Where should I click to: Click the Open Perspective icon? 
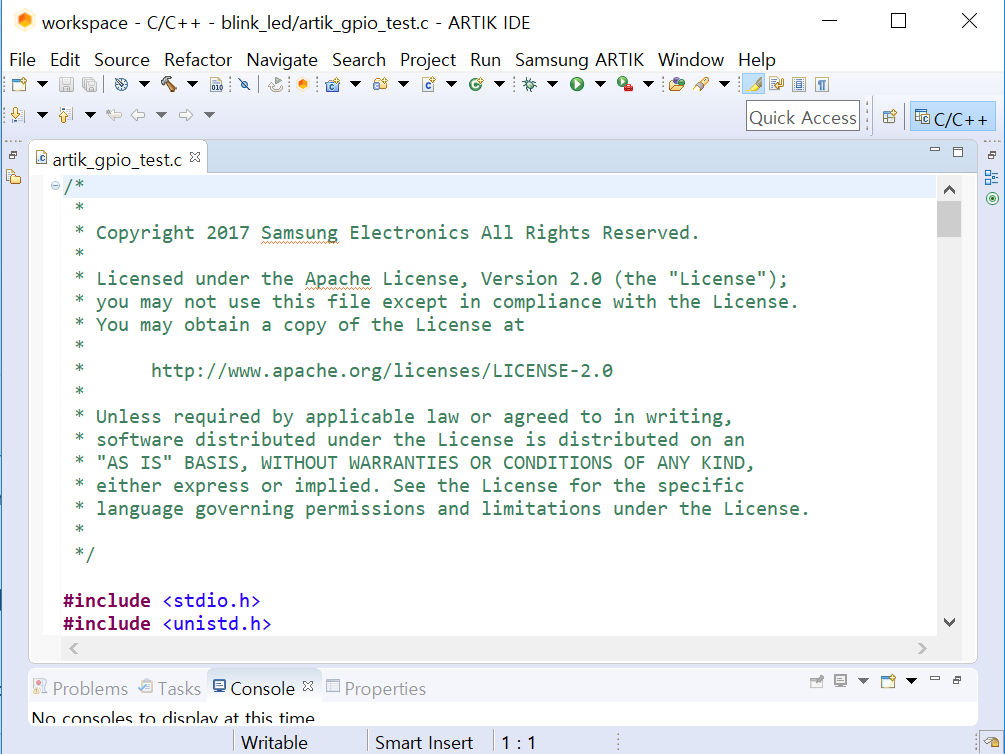[889, 117]
